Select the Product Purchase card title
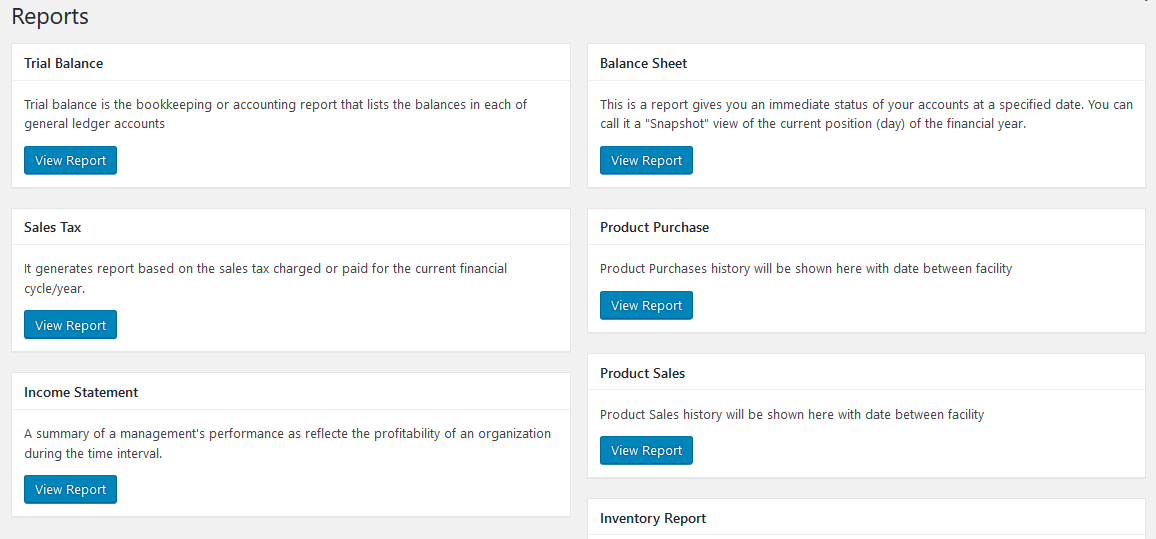This screenshot has width=1156, height=539. pyautogui.click(x=654, y=227)
